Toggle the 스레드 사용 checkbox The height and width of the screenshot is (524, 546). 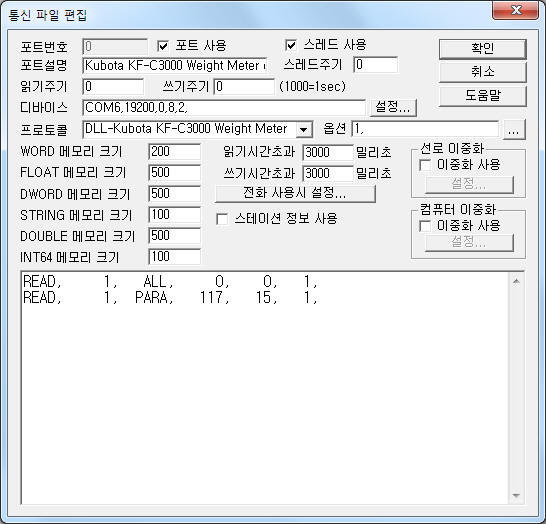(x=291, y=45)
